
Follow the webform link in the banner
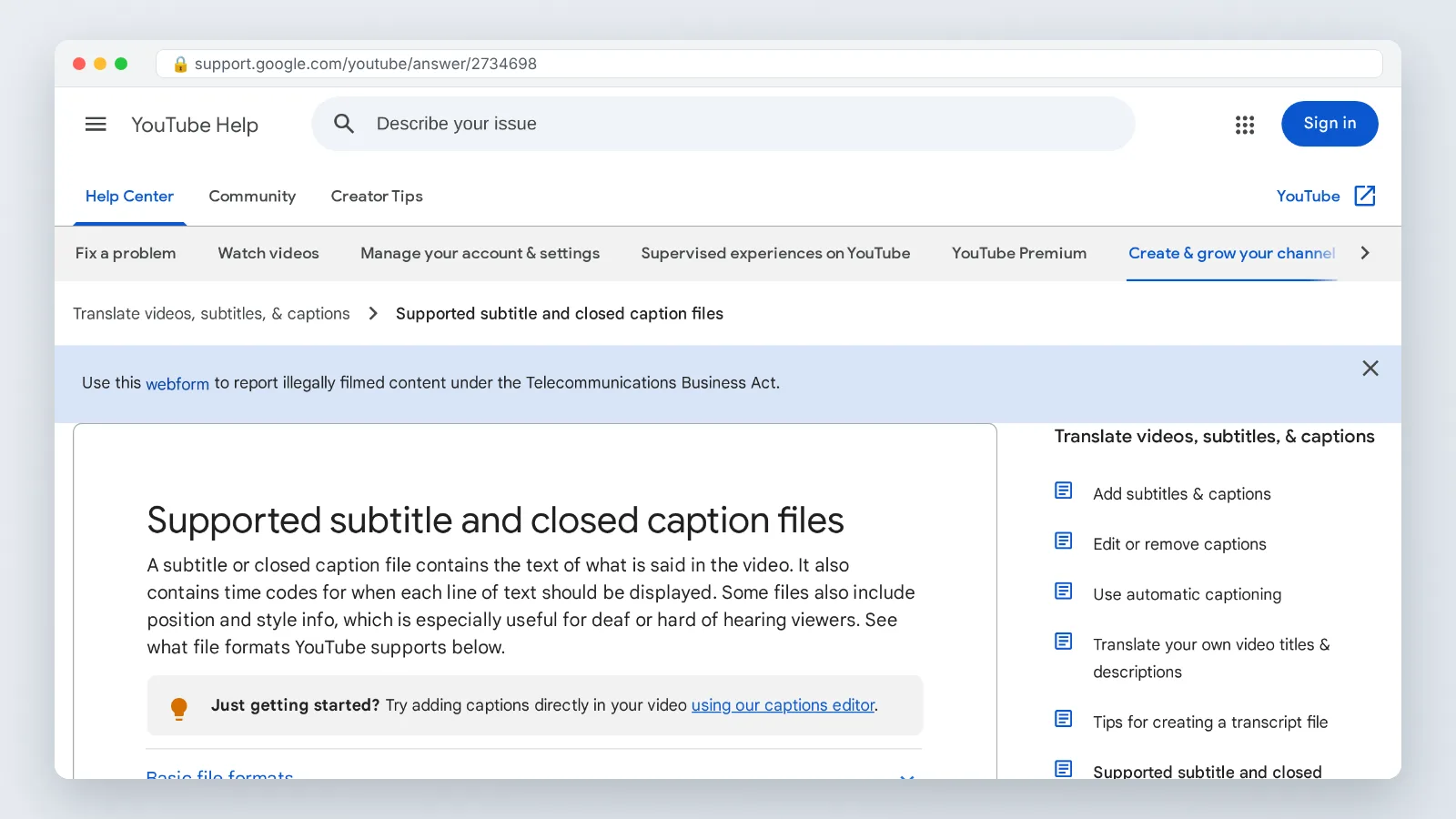[177, 384]
